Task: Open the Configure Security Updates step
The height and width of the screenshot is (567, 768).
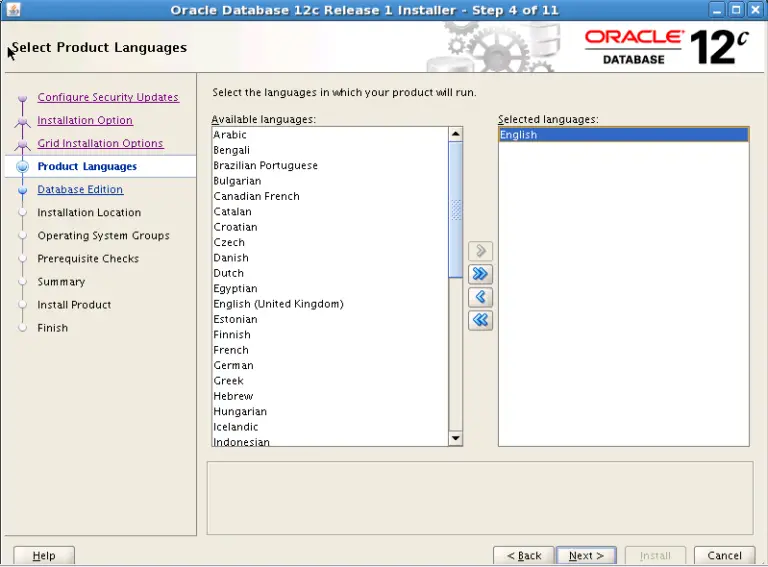Action: point(108,97)
